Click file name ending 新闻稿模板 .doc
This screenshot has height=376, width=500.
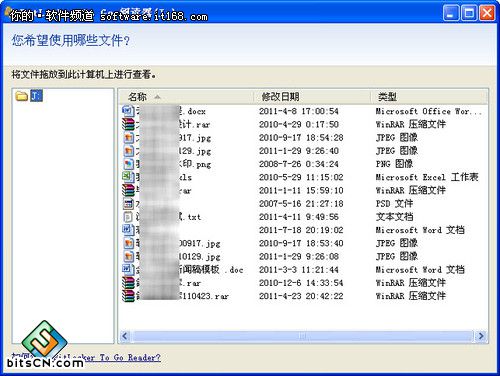(x=190, y=270)
